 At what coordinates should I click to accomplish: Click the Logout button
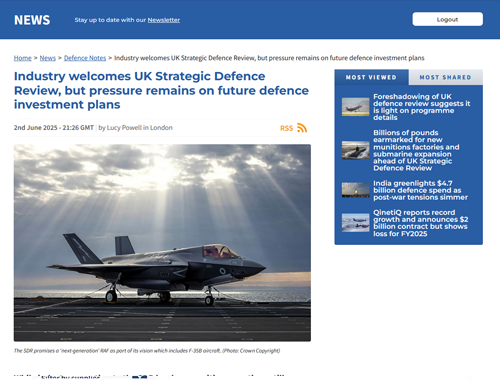447,19
